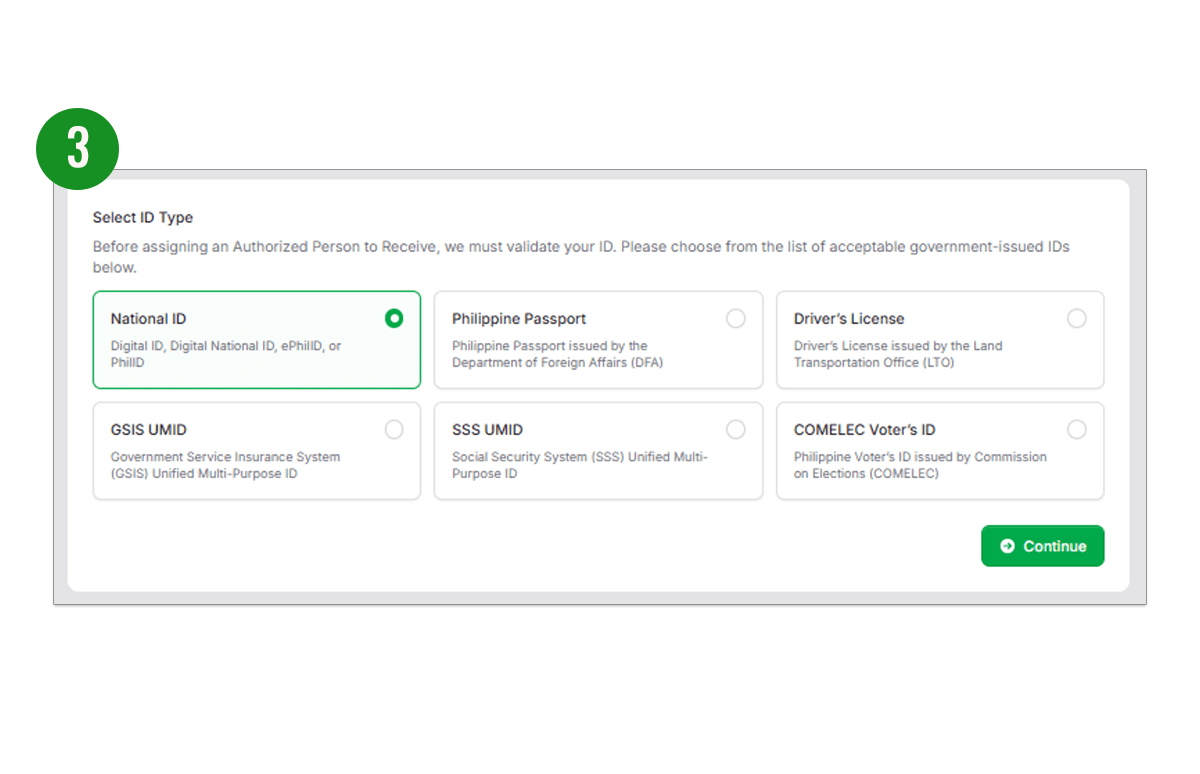Viewport: 1200px width, 774px height.
Task: Click the GSIS UMID card title
Action: (151, 430)
